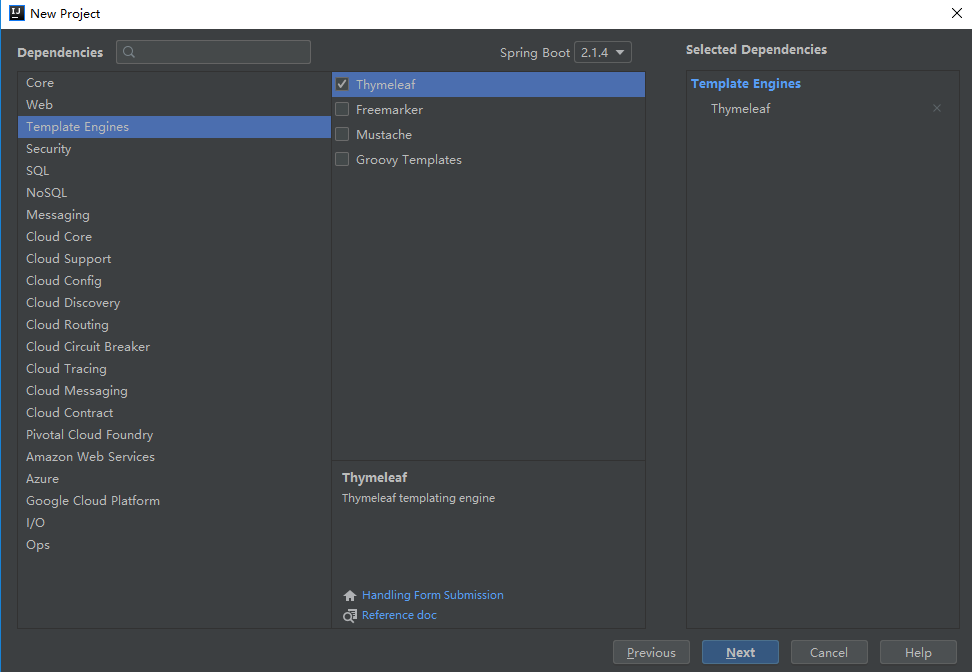Uncheck the Thymeleaf checkbox
The width and height of the screenshot is (972, 672).
[342, 84]
